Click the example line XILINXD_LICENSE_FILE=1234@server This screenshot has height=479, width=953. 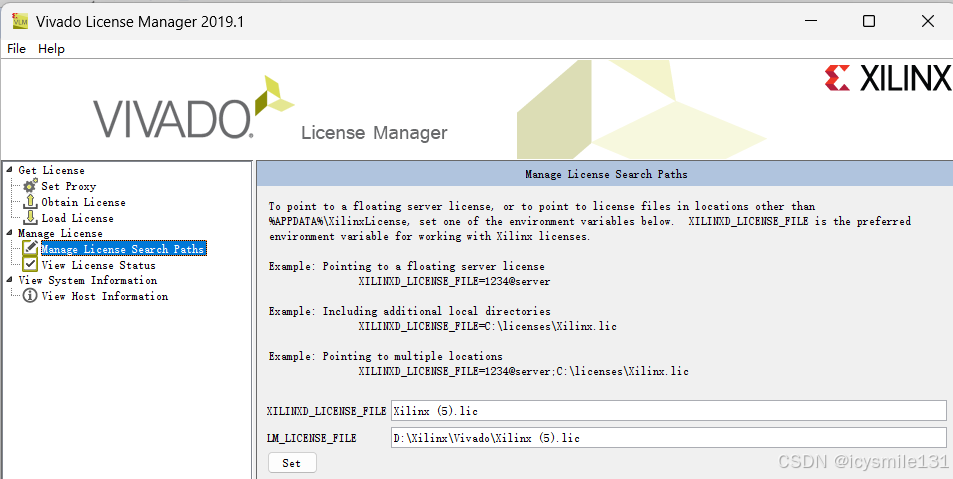click(x=455, y=281)
